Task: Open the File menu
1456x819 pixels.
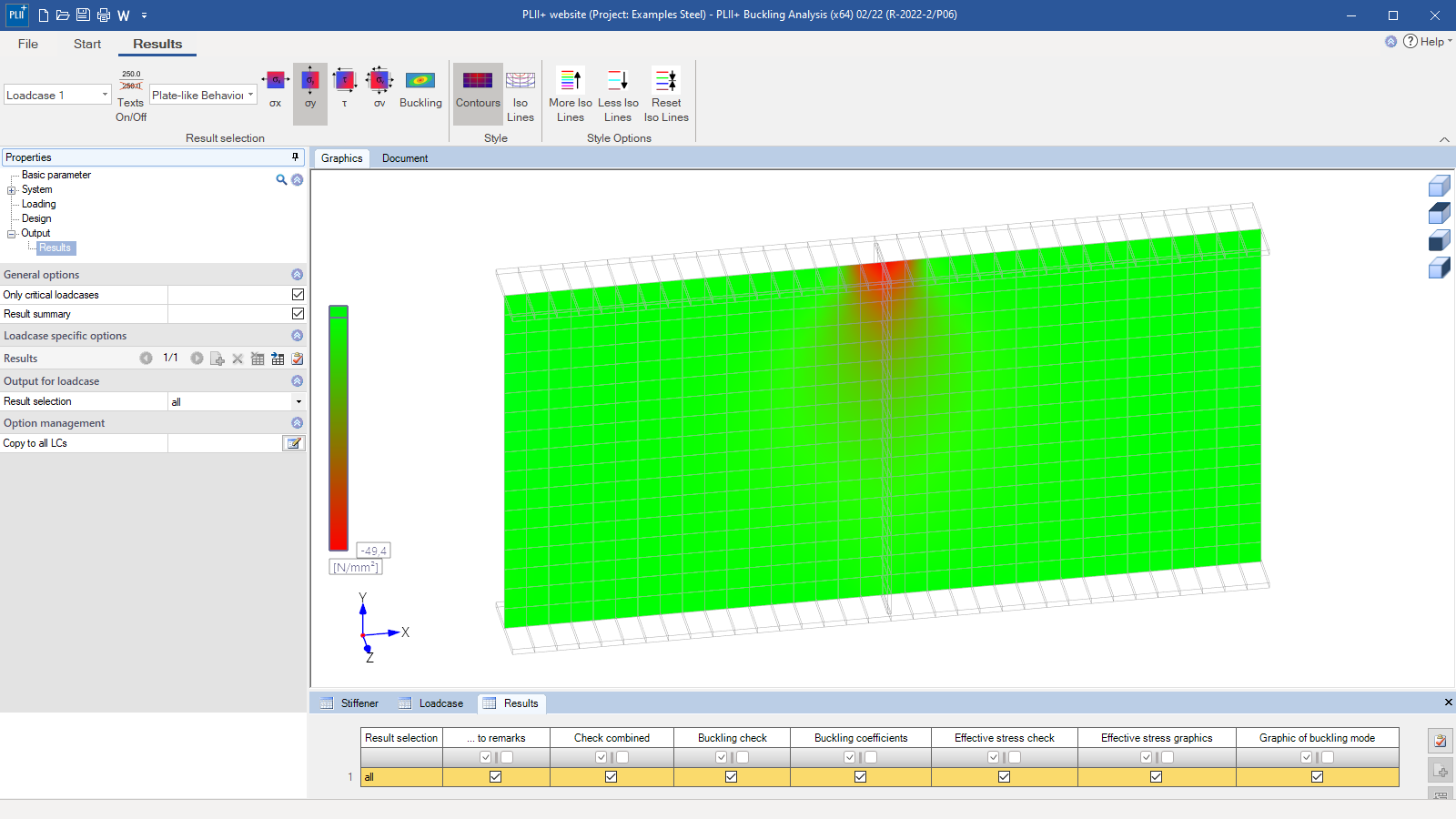Action: click(x=28, y=44)
